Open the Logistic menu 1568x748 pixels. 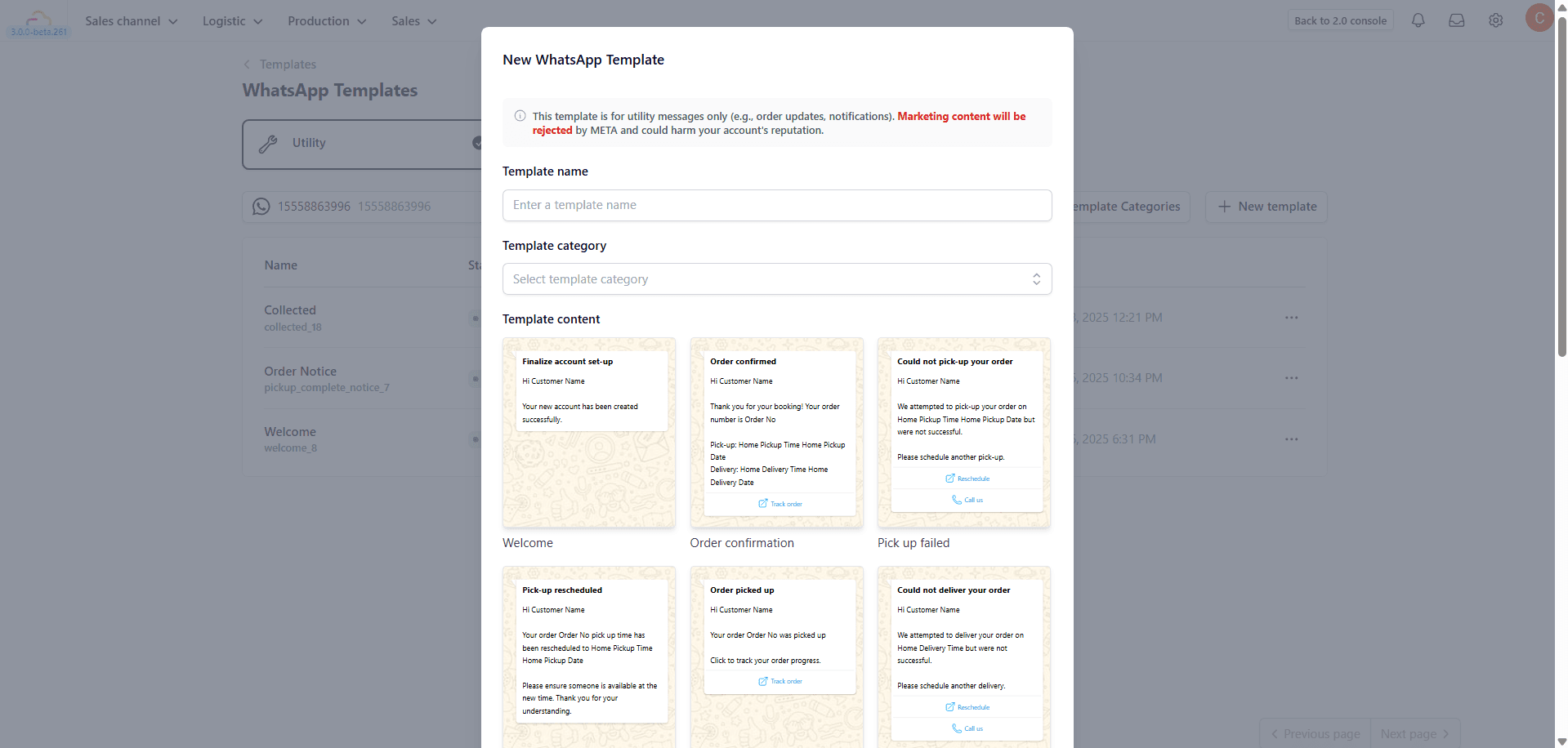click(x=232, y=21)
